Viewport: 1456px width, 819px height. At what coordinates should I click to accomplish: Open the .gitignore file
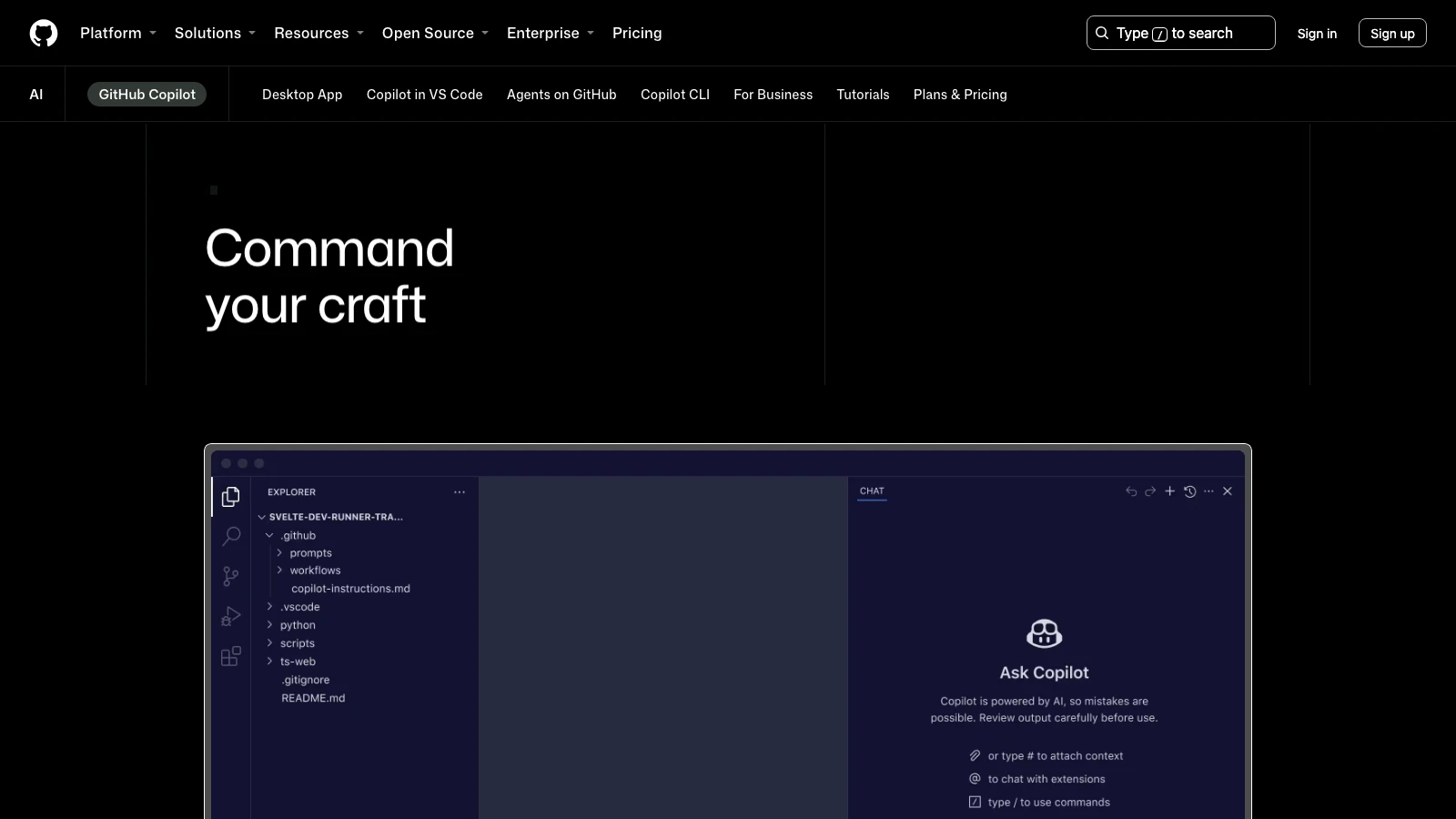[306, 680]
